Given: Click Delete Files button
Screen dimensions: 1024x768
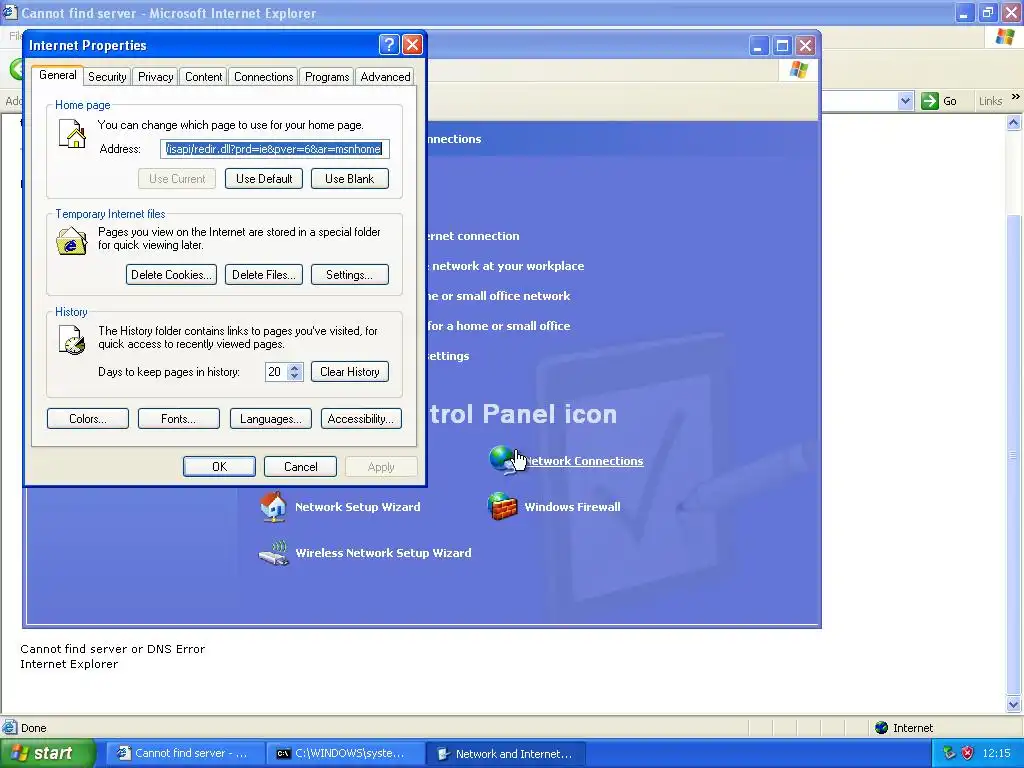Looking at the screenshot, I should click(x=264, y=275).
